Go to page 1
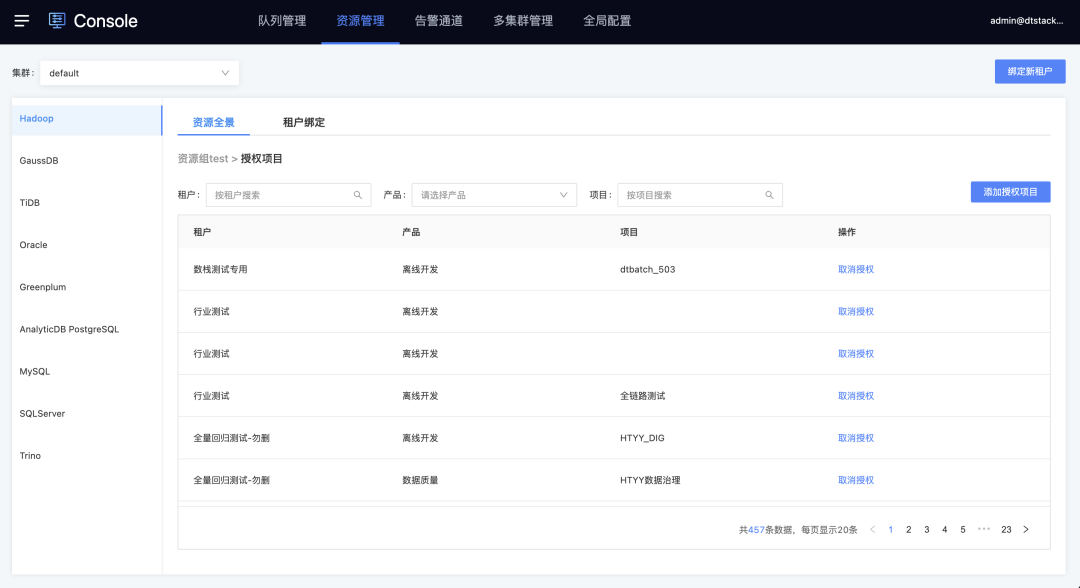Image resolution: width=1080 pixels, height=588 pixels. tap(891, 529)
